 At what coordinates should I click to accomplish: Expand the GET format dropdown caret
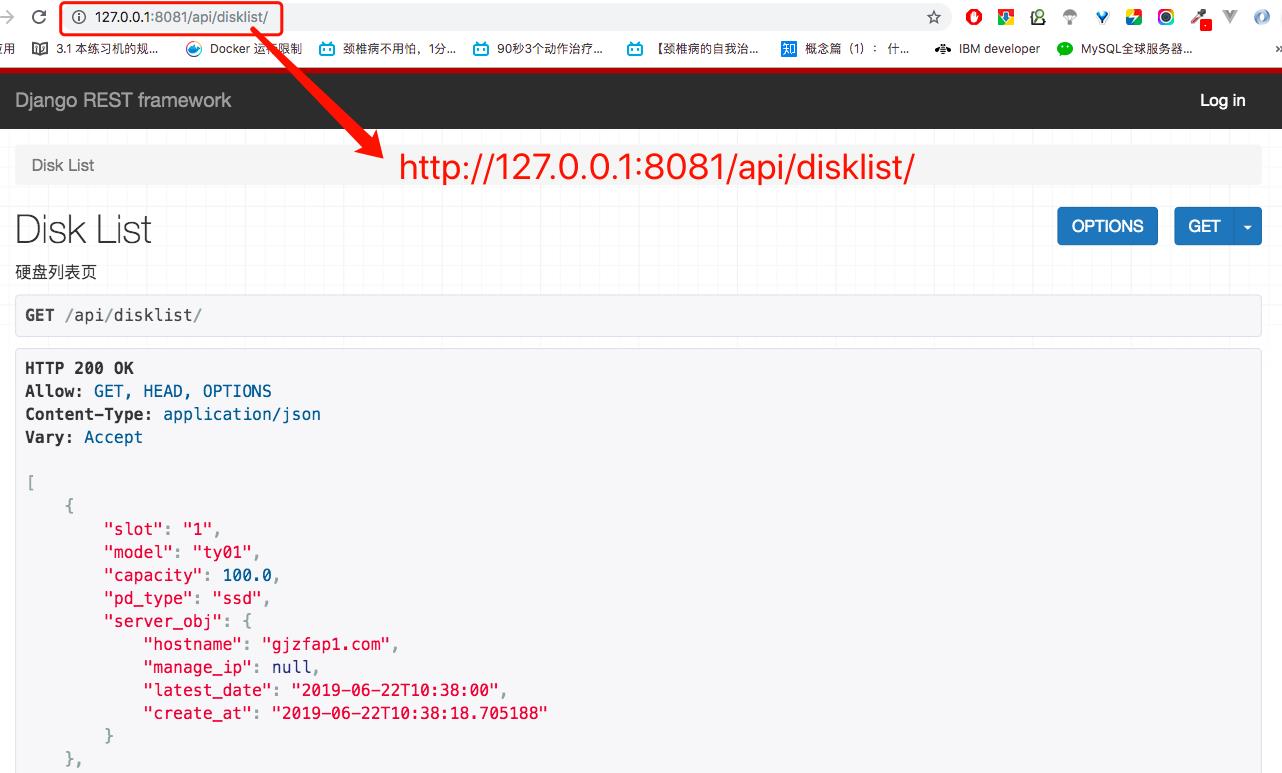pyautogui.click(x=1248, y=226)
